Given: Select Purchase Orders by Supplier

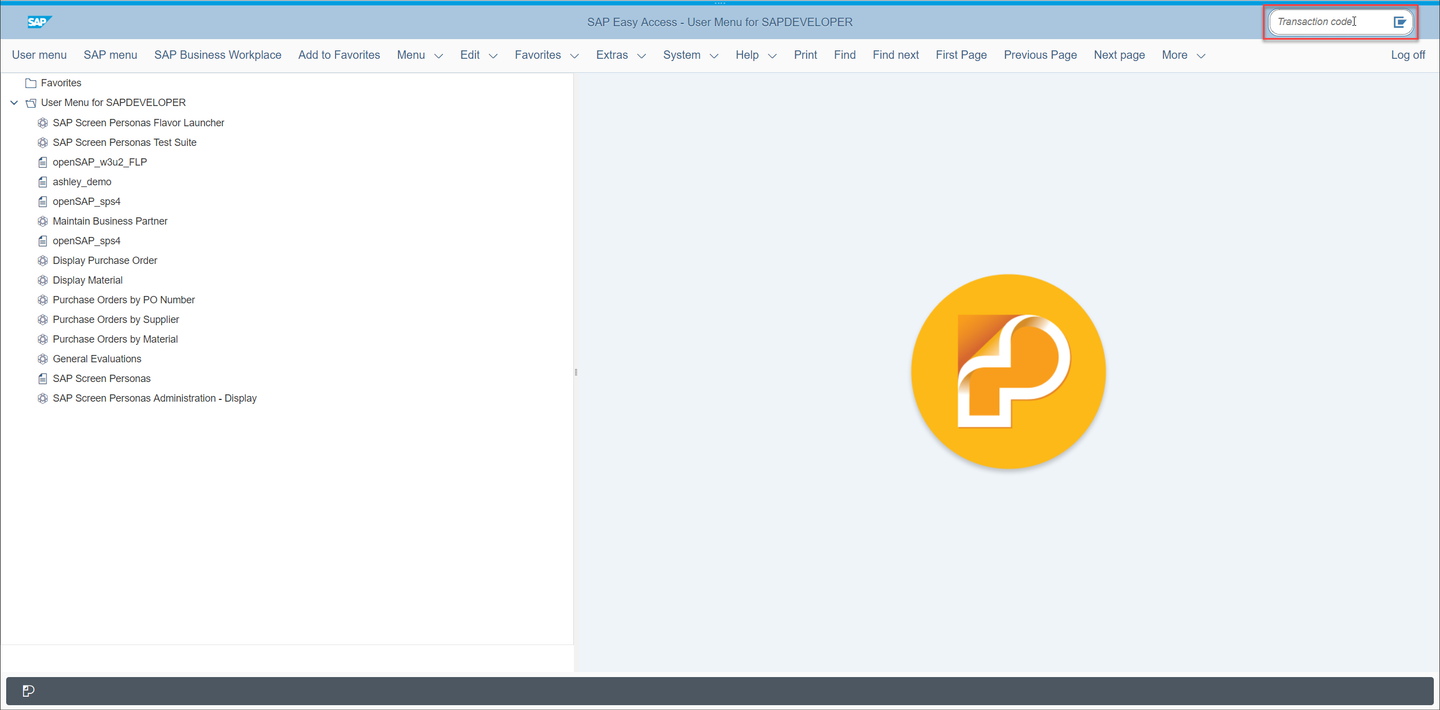Looking at the screenshot, I should tap(116, 320).
